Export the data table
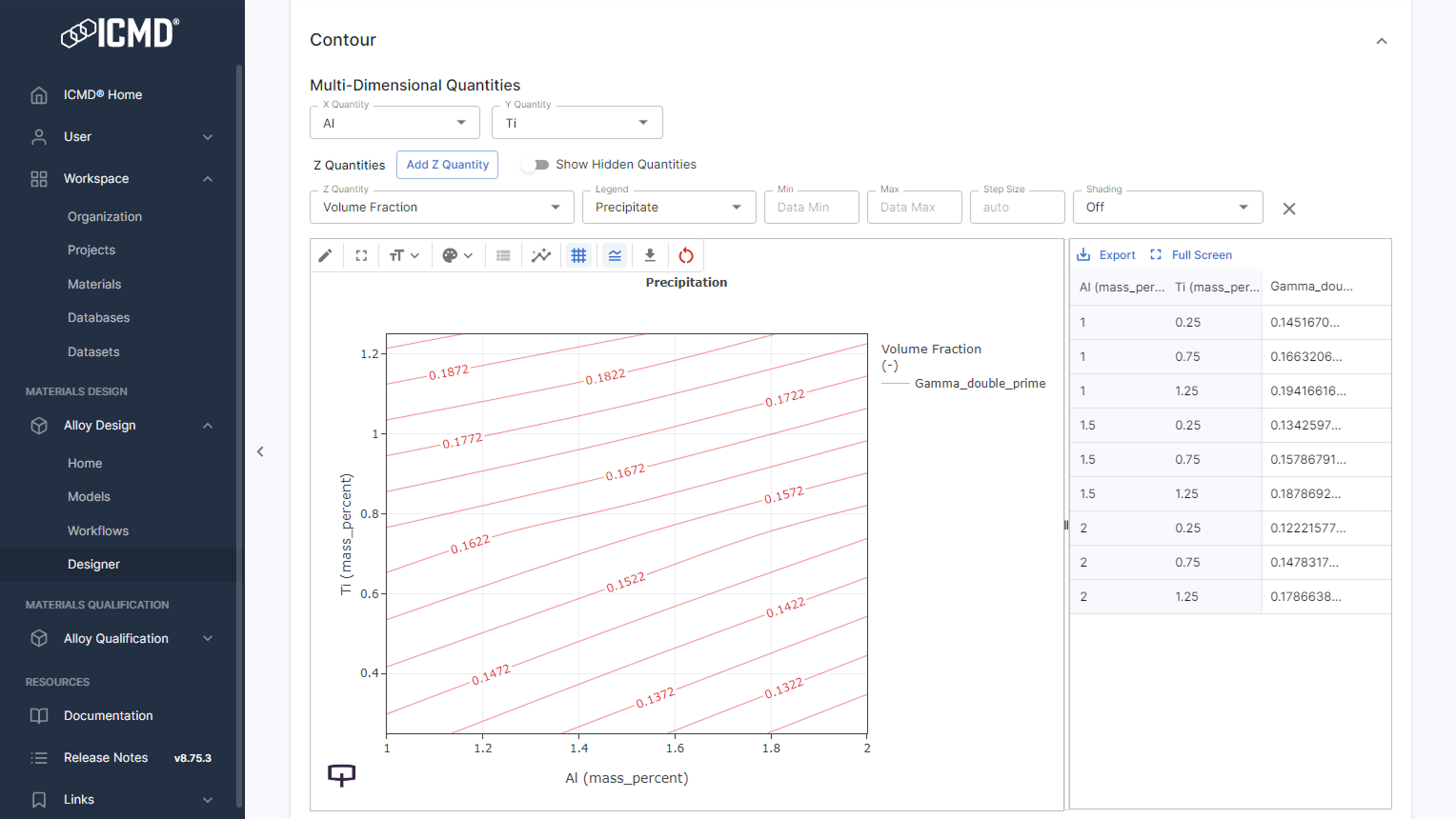Viewport: 1456px width, 819px height. point(1106,255)
